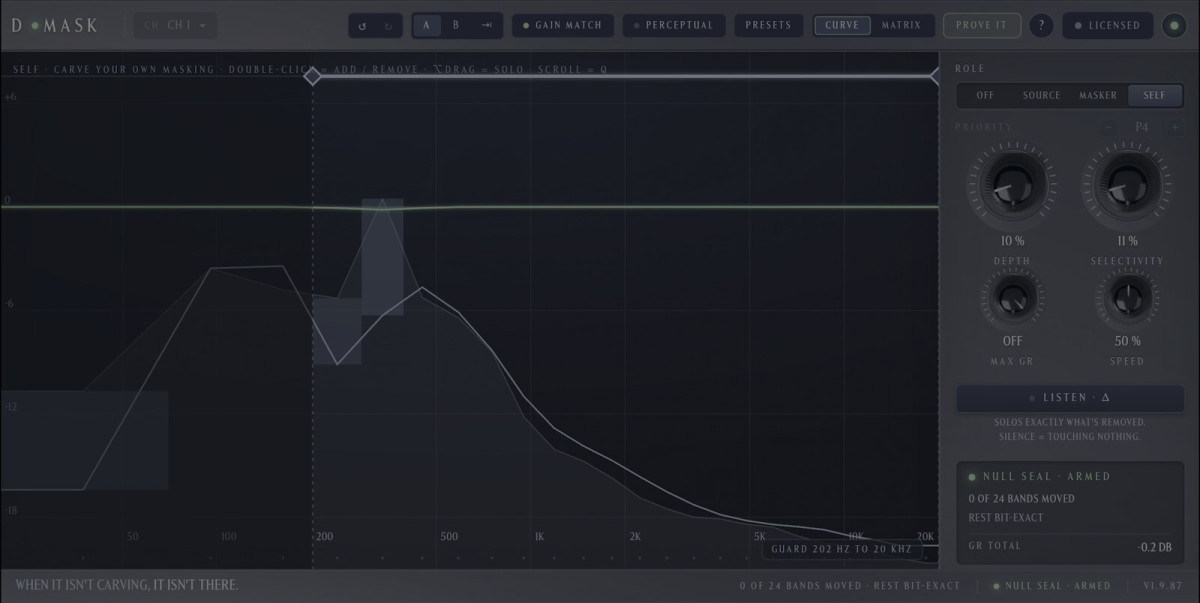
Task: Click Null Seal Armed in the status bar
Action: tap(1051, 586)
